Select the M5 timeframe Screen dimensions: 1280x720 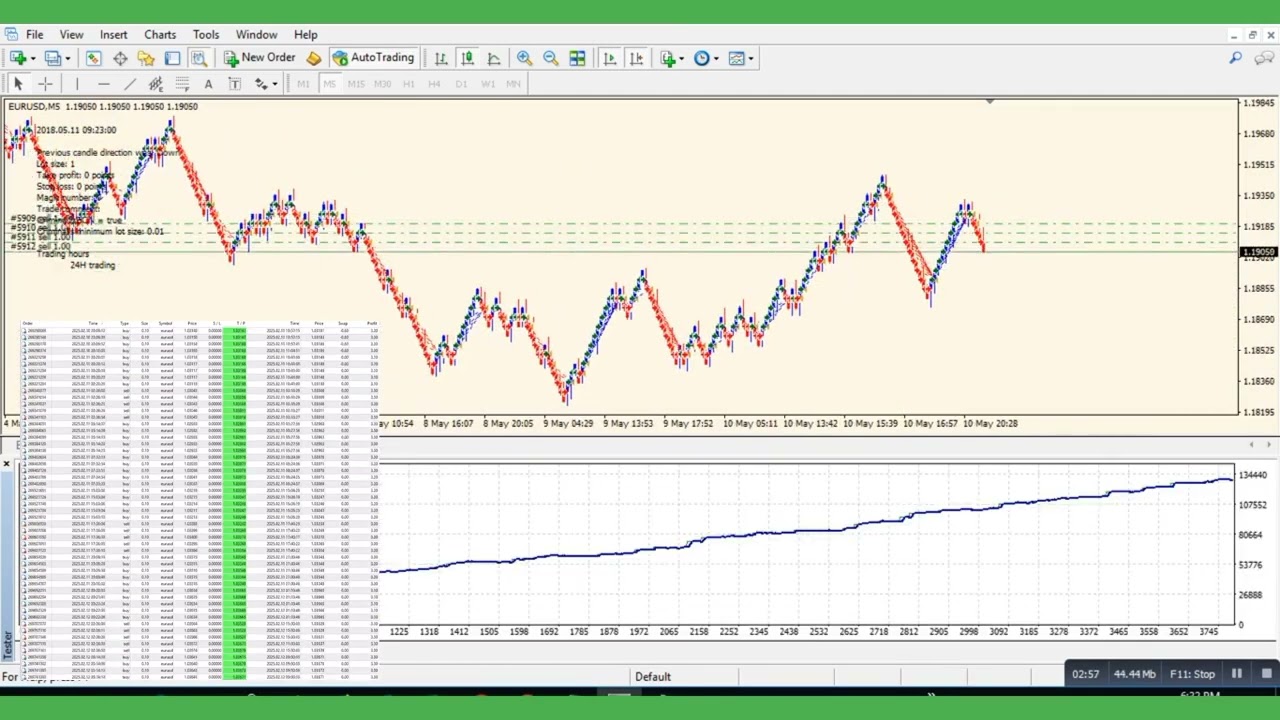pos(329,84)
